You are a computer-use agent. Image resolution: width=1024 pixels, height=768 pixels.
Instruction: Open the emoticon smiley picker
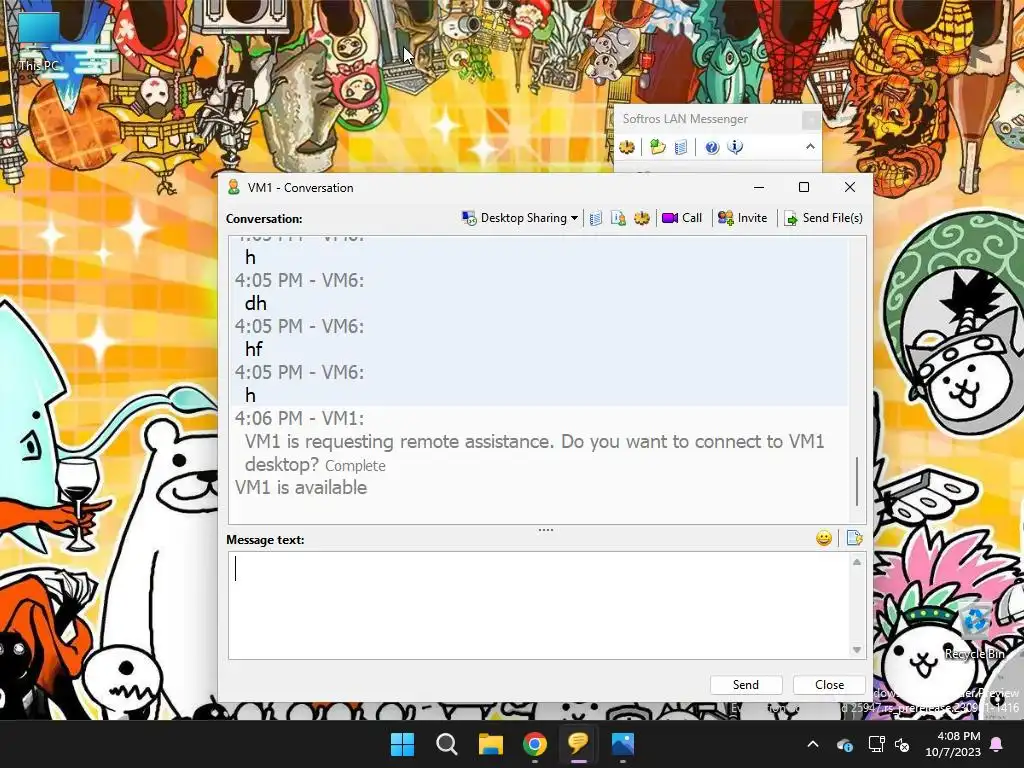point(824,538)
